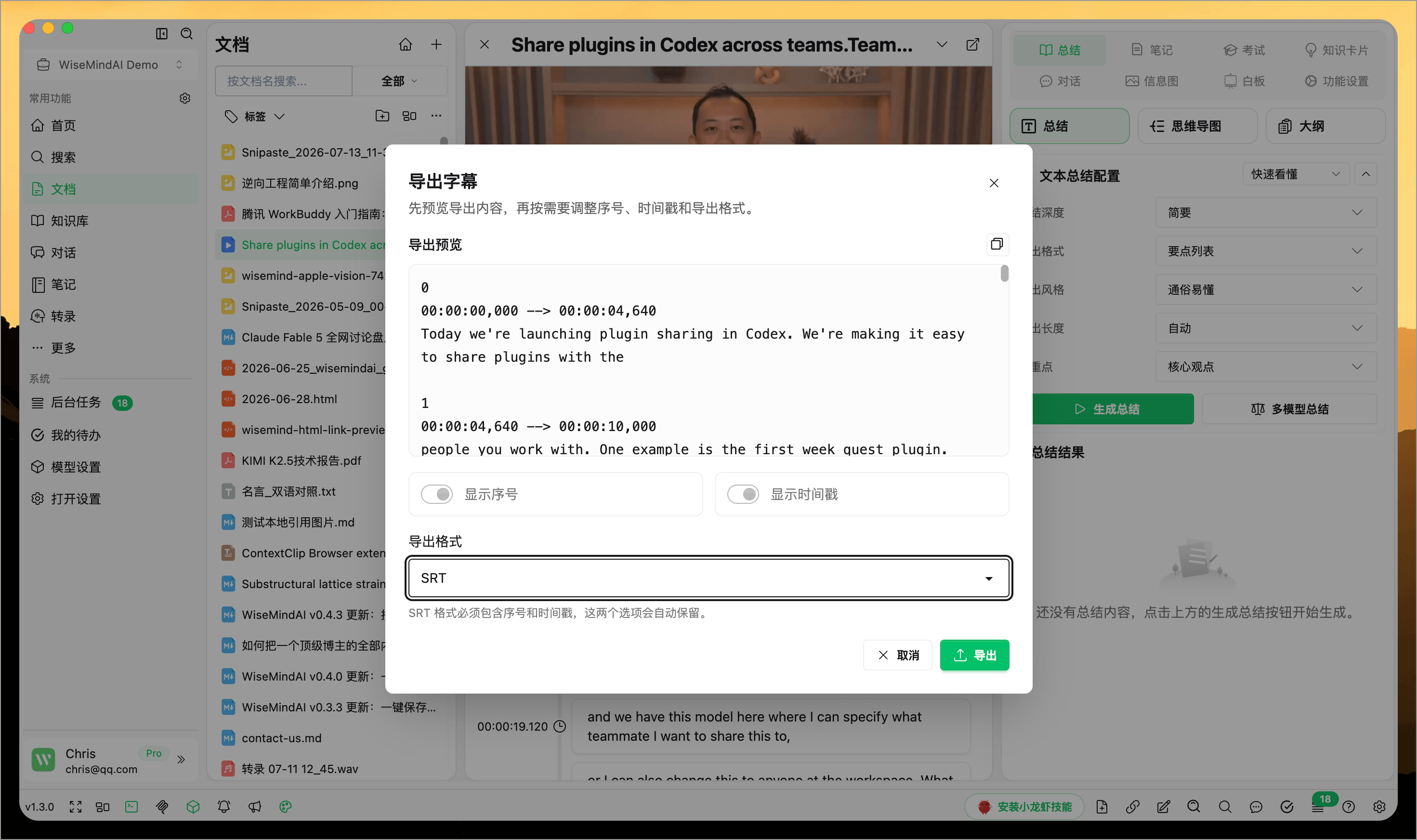Image resolution: width=1417 pixels, height=840 pixels.
Task: Click the document name search field
Action: click(x=284, y=81)
